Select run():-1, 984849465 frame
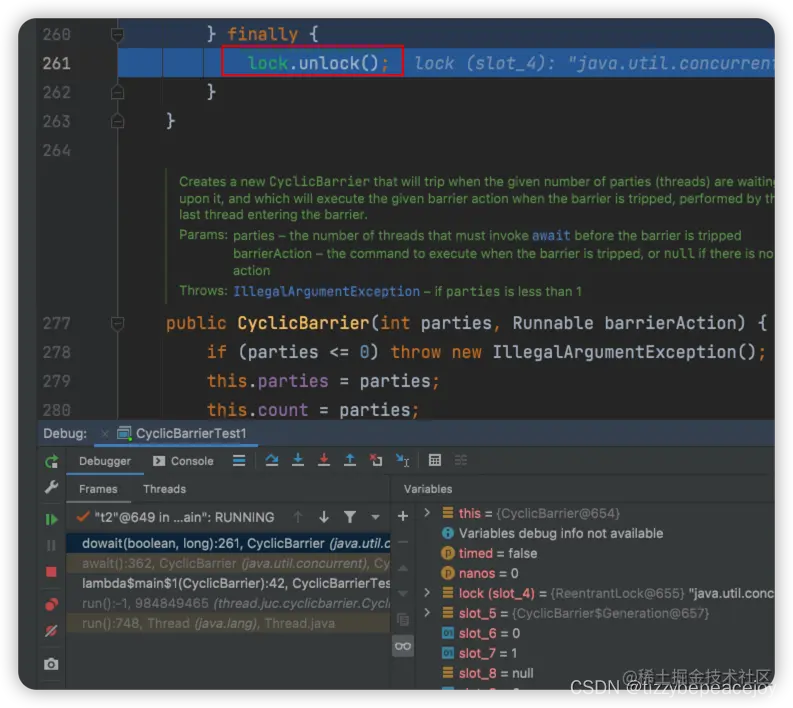 pyautogui.click(x=229, y=603)
